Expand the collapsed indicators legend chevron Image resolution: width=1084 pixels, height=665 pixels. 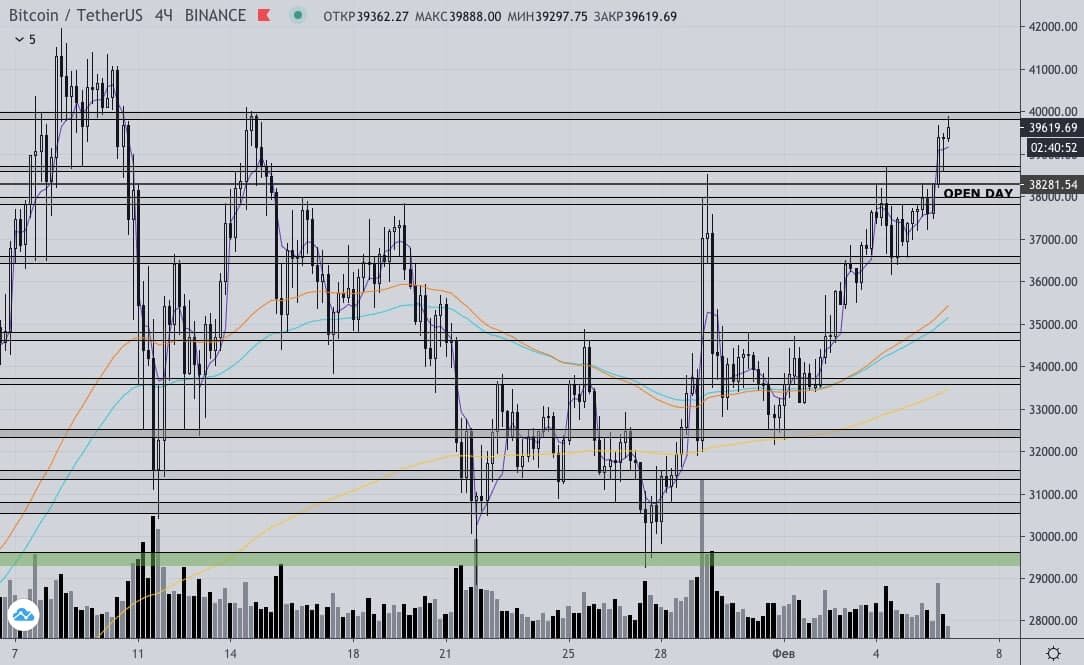pos(19,39)
